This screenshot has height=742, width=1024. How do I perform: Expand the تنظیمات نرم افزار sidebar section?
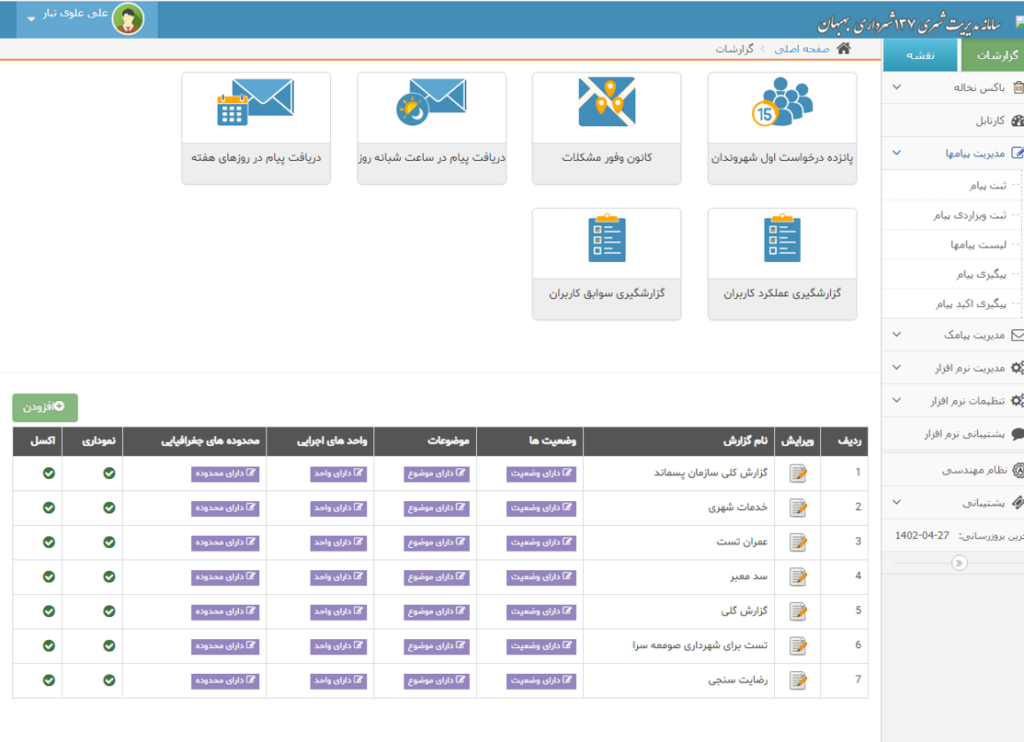tap(950, 401)
